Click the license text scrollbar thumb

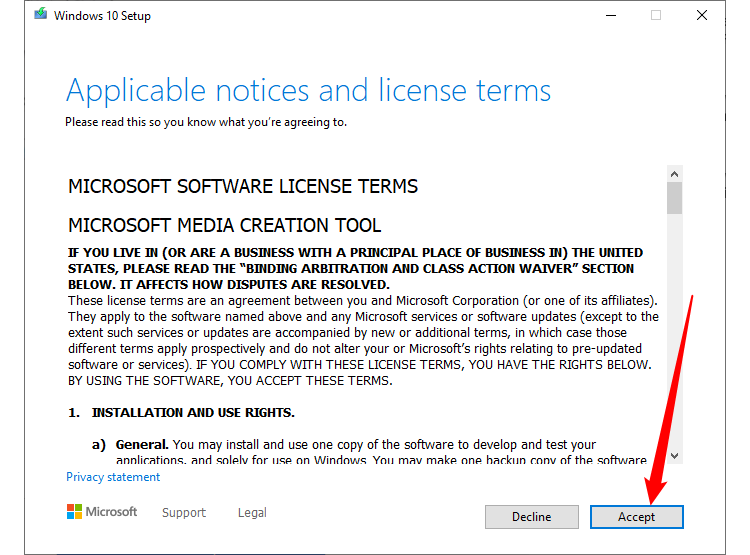click(674, 198)
